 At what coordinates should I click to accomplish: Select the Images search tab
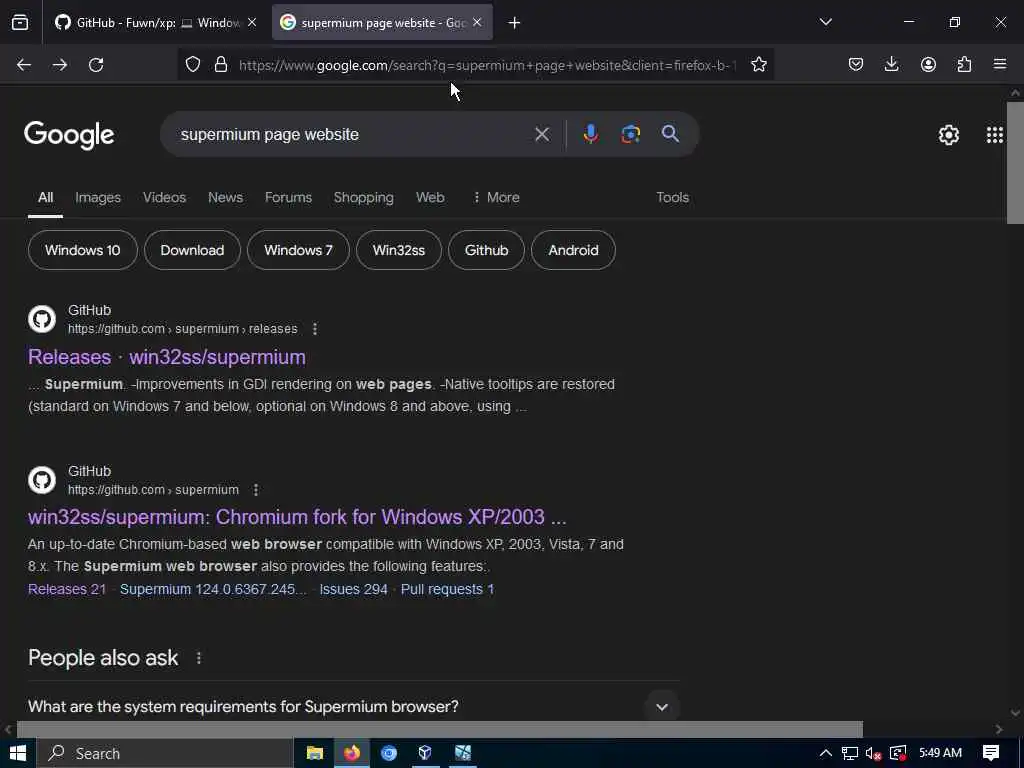click(x=98, y=197)
